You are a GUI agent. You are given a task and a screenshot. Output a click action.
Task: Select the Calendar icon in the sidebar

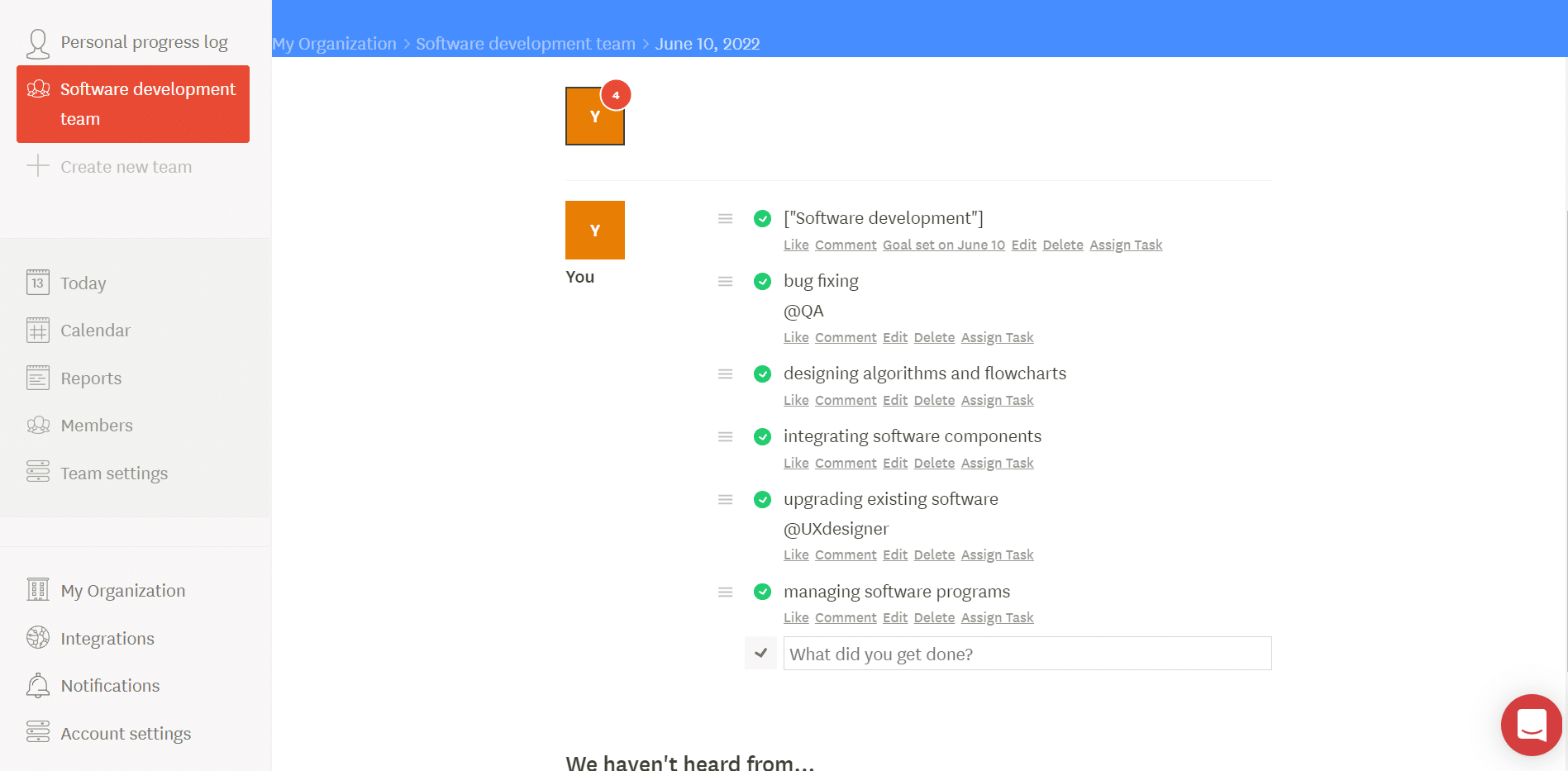point(37,330)
